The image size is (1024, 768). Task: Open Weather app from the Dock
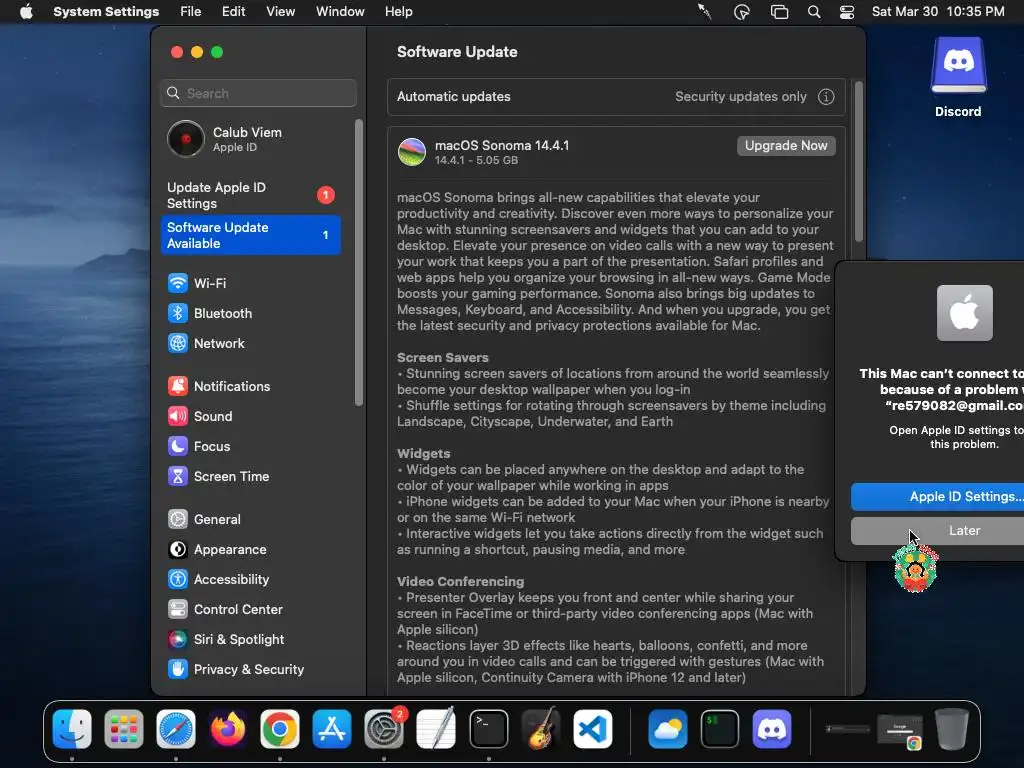[x=667, y=729]
